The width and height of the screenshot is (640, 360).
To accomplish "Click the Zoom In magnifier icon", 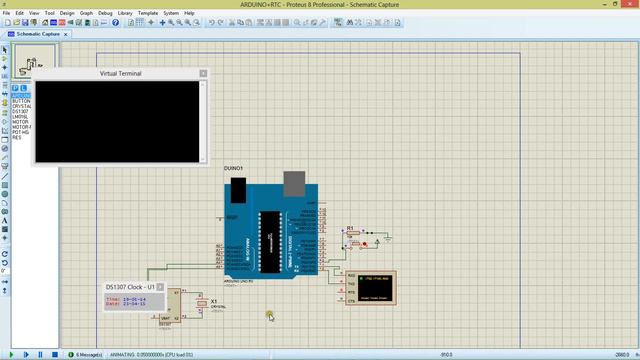I will pos(171,22).
